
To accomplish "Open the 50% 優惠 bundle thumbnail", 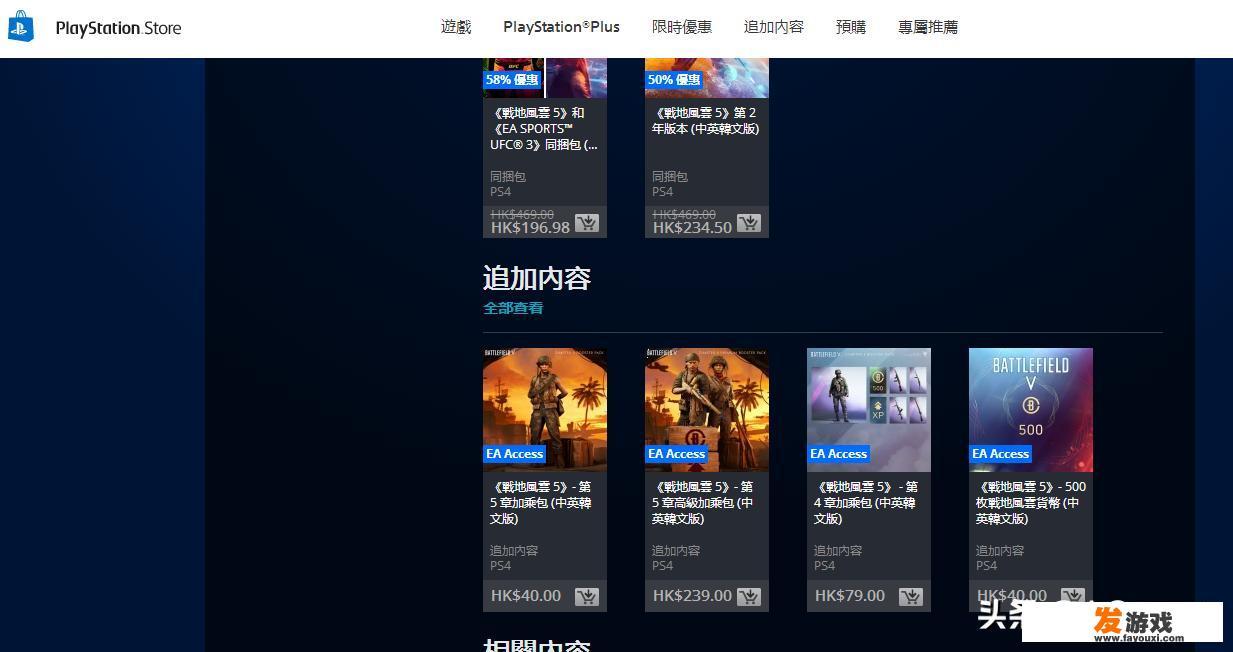I will pos(707,78).
